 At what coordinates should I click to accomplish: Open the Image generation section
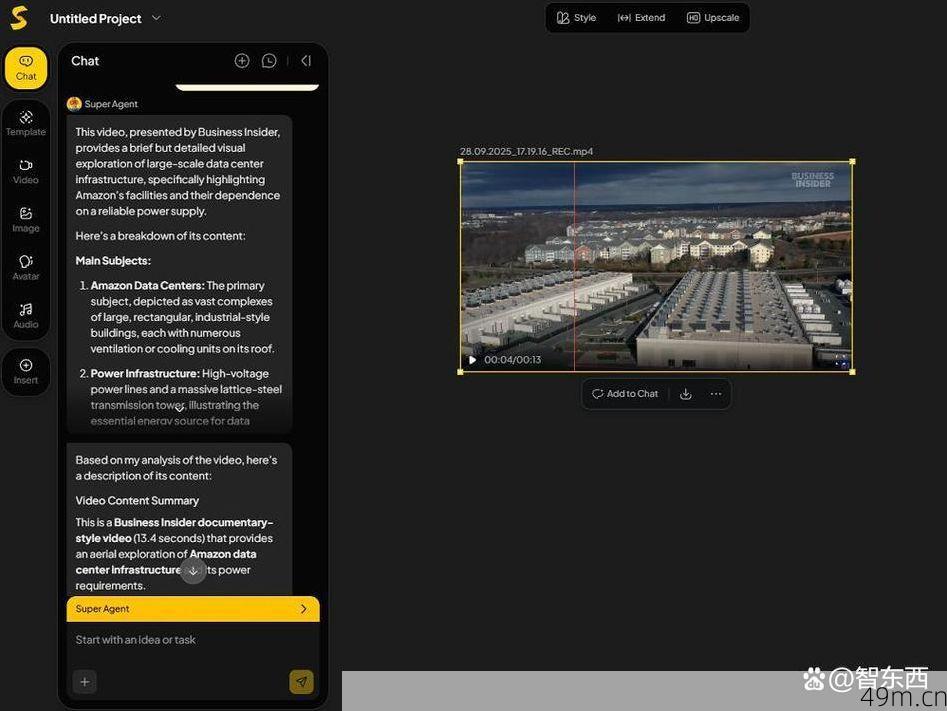tap(26, 220)
